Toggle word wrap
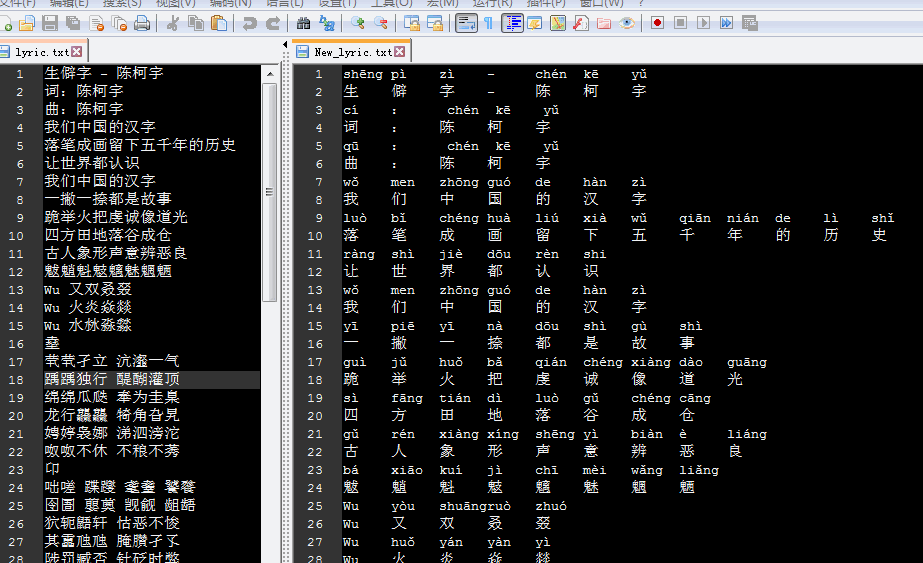This screenshot has width=923, height=563. [466, 24]
